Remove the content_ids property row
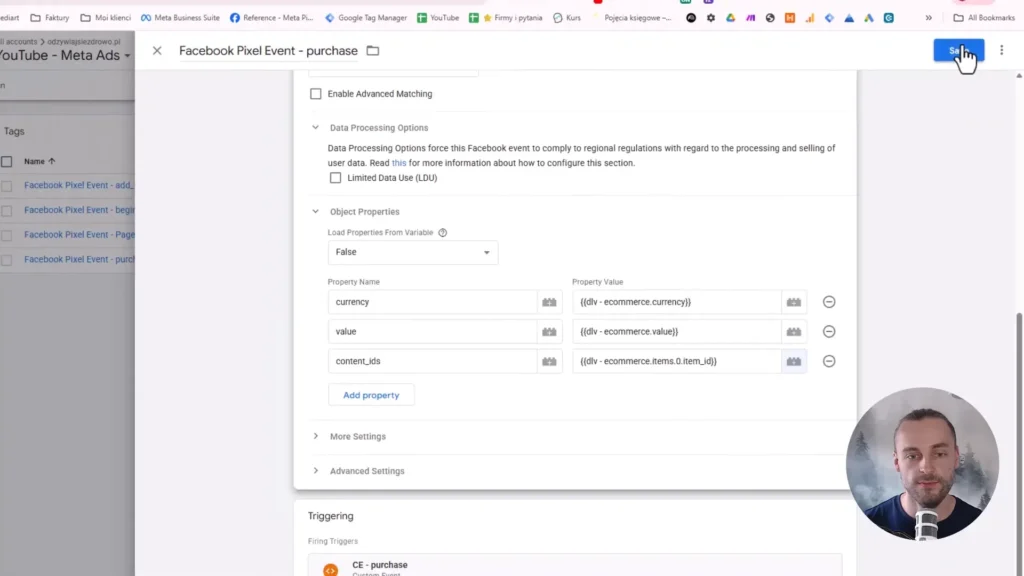 pos(829,361)
